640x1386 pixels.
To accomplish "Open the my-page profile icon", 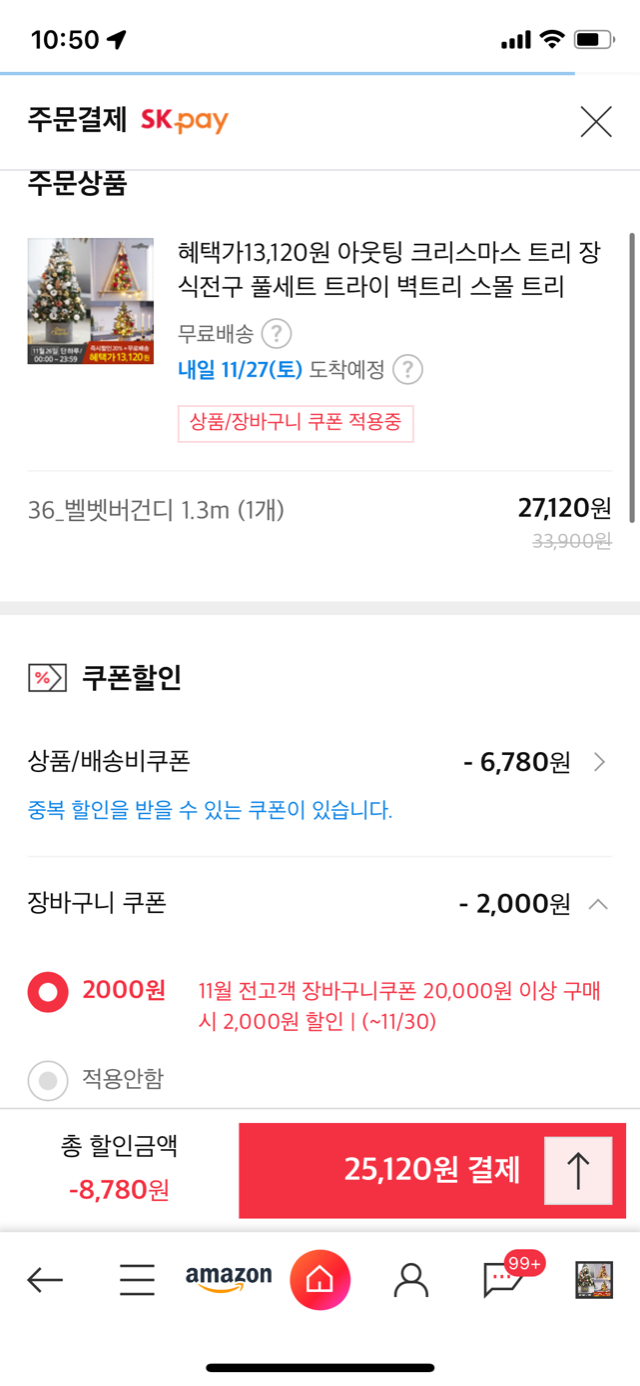I will point(411,1279).
